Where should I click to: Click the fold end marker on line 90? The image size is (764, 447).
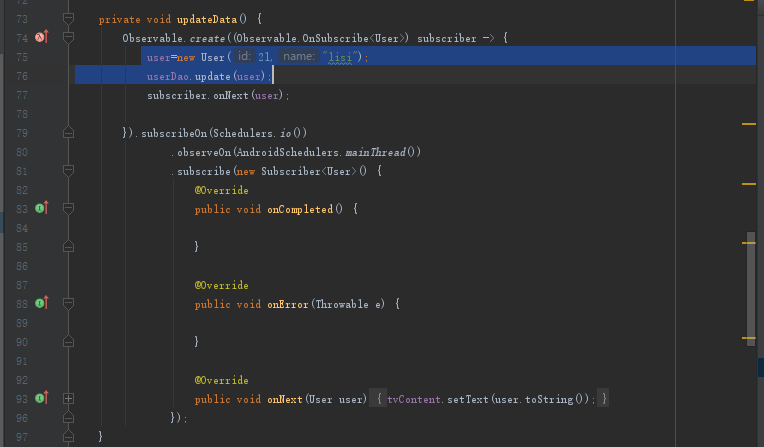pos(68,342)
